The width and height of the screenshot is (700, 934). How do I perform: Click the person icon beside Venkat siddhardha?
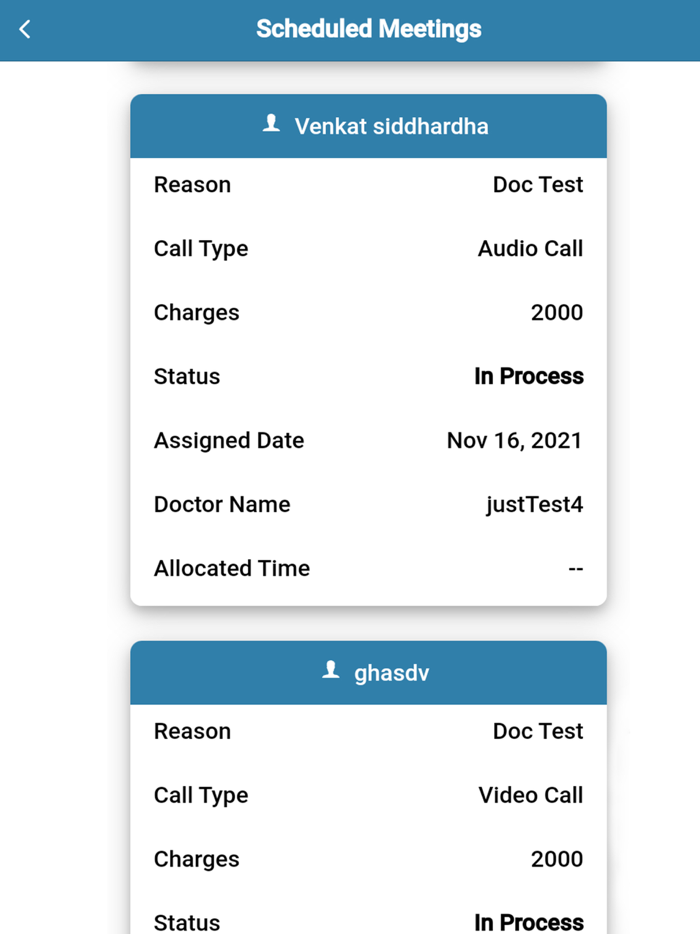271,125
